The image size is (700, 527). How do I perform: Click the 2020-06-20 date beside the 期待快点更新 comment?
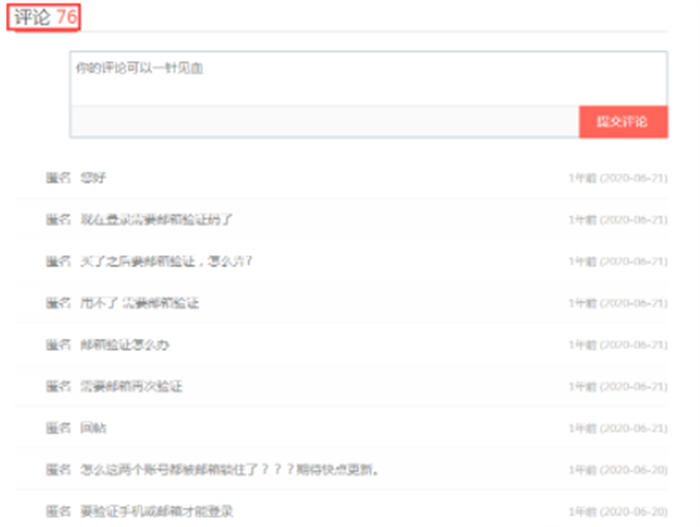[617, 471]
